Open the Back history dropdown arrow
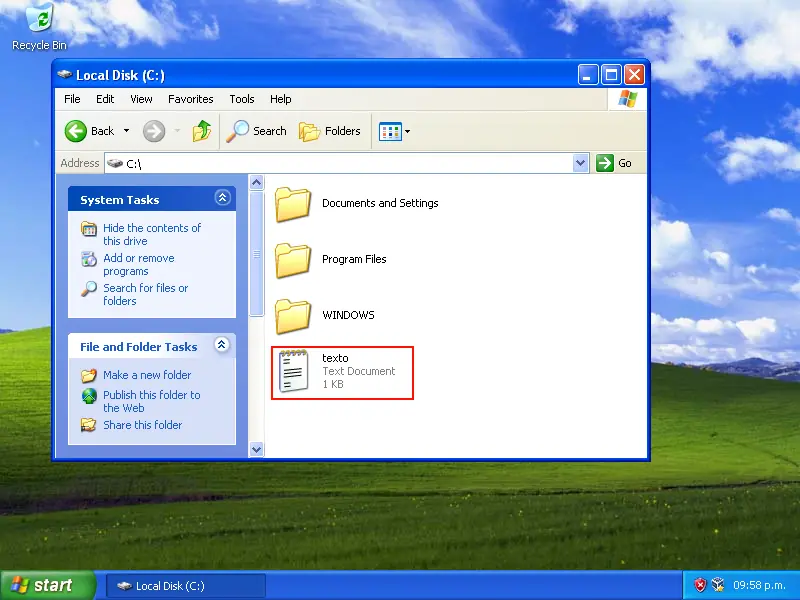 [x=127, y=131]
